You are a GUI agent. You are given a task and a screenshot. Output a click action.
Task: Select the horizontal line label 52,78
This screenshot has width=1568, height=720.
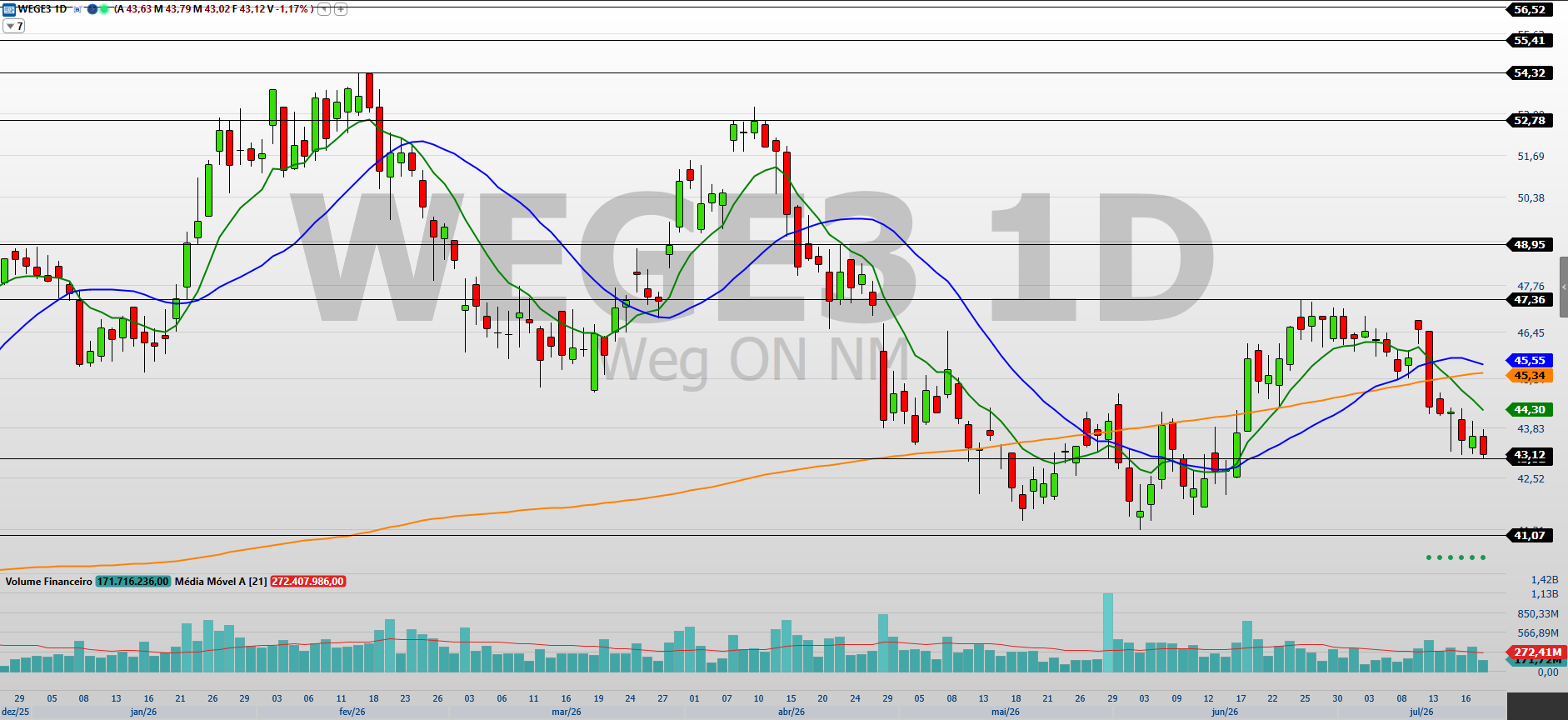pos(1530,120)
